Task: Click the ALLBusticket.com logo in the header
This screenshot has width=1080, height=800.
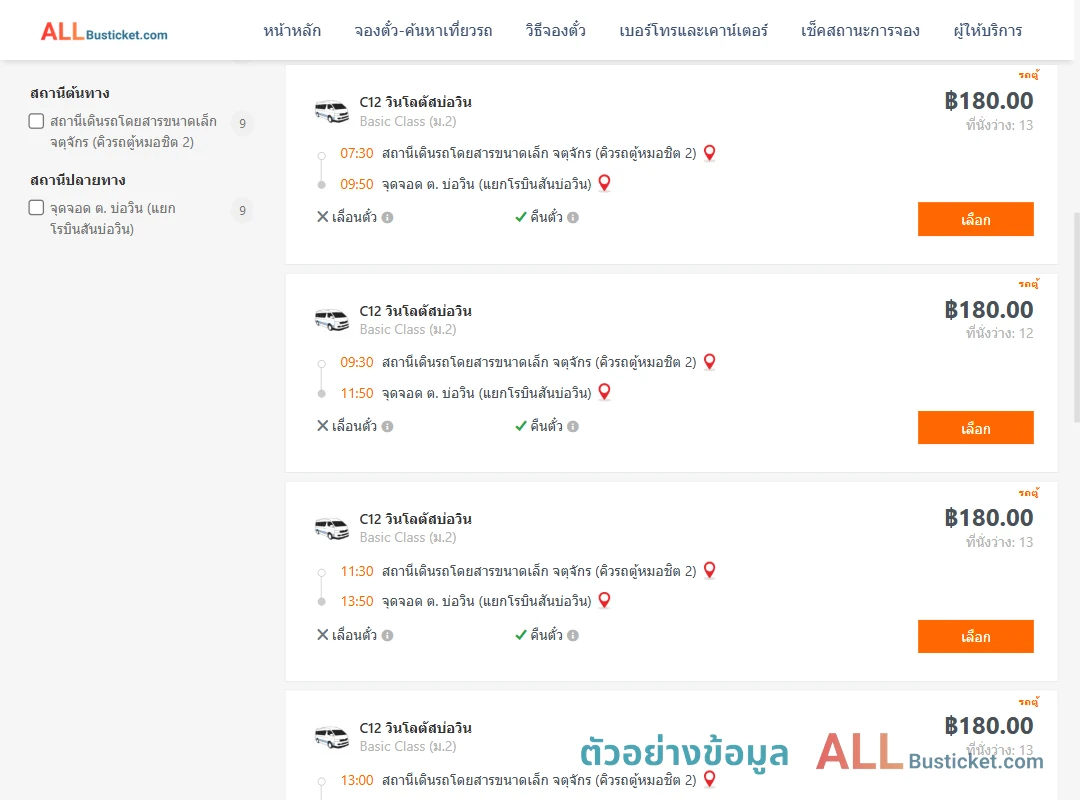Action: 104,32
